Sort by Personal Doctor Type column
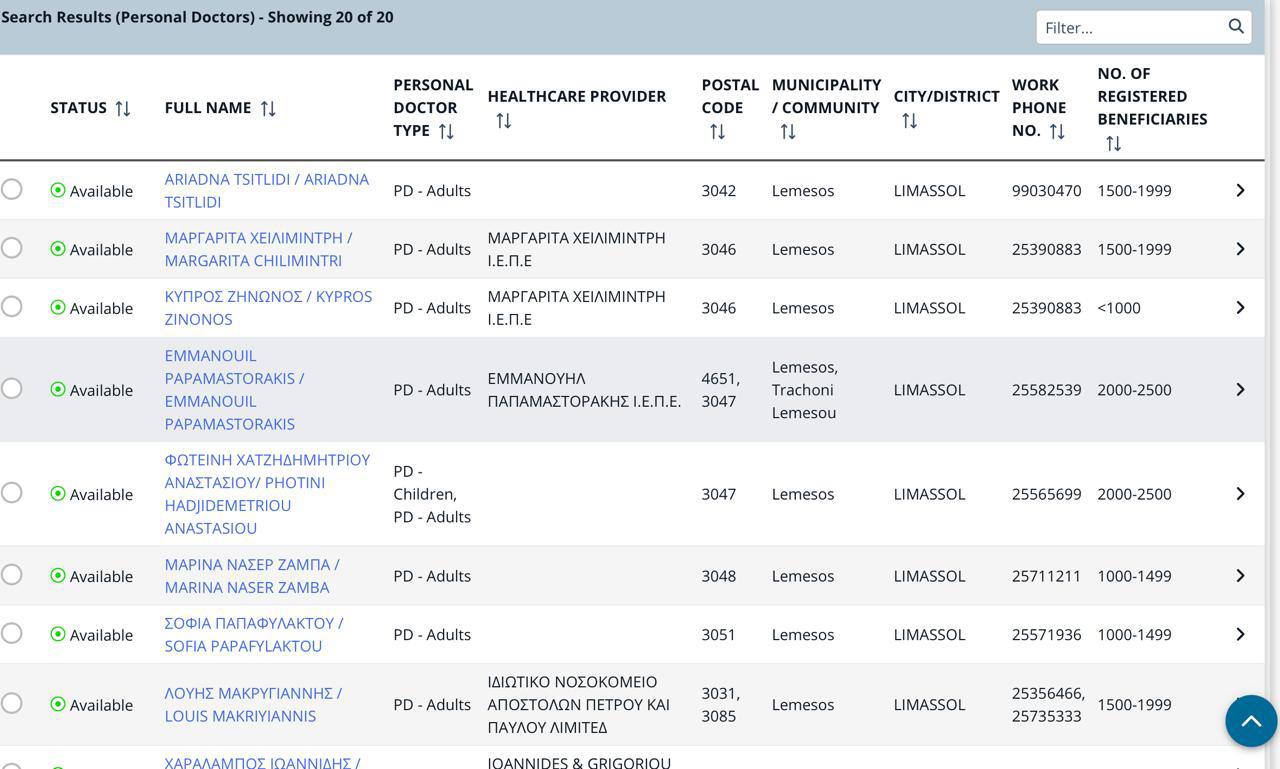The width and height of the screenshot is (1280, 769). click(446, 131)
